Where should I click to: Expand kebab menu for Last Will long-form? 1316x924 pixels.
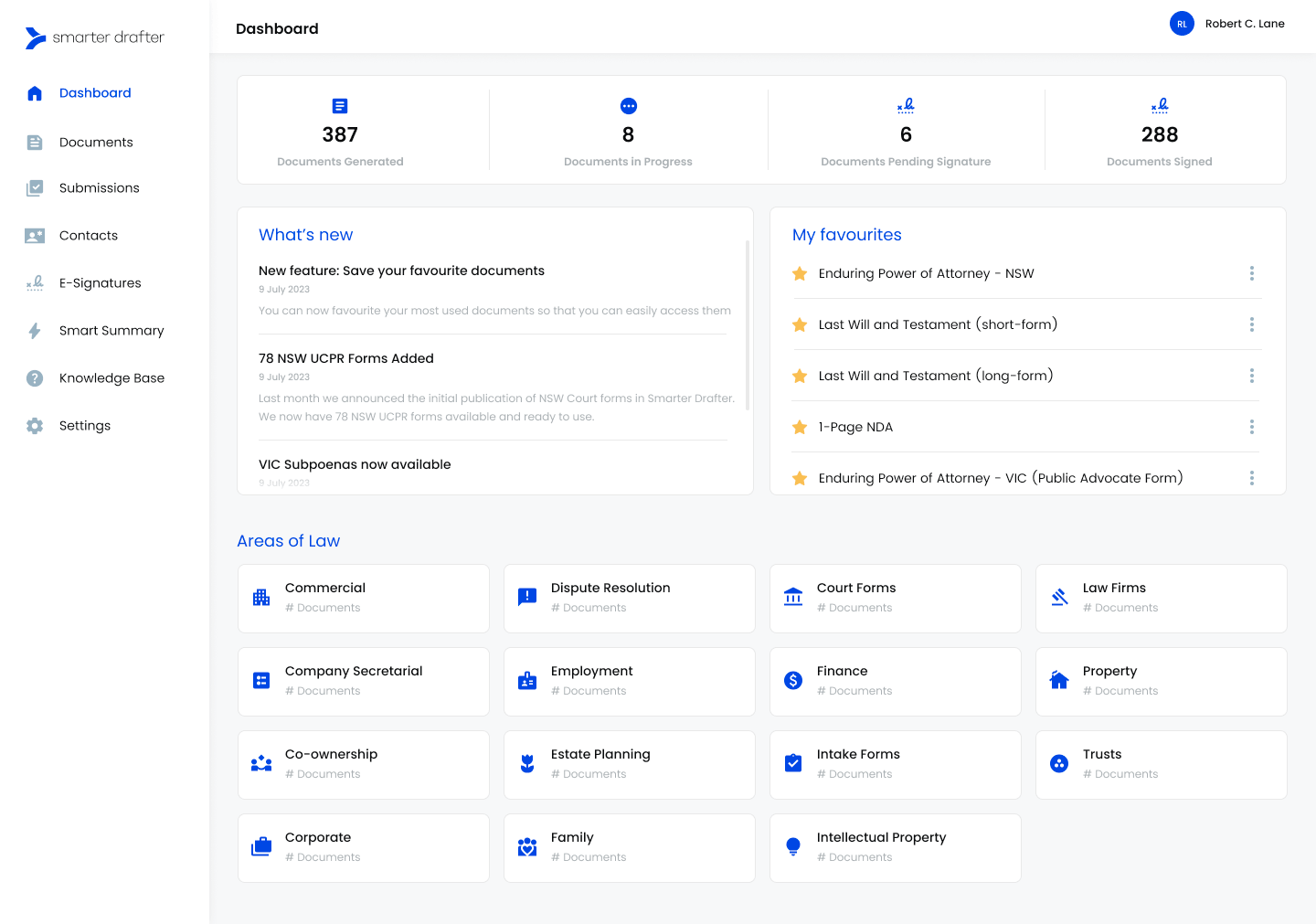(x=1251, y=376)
